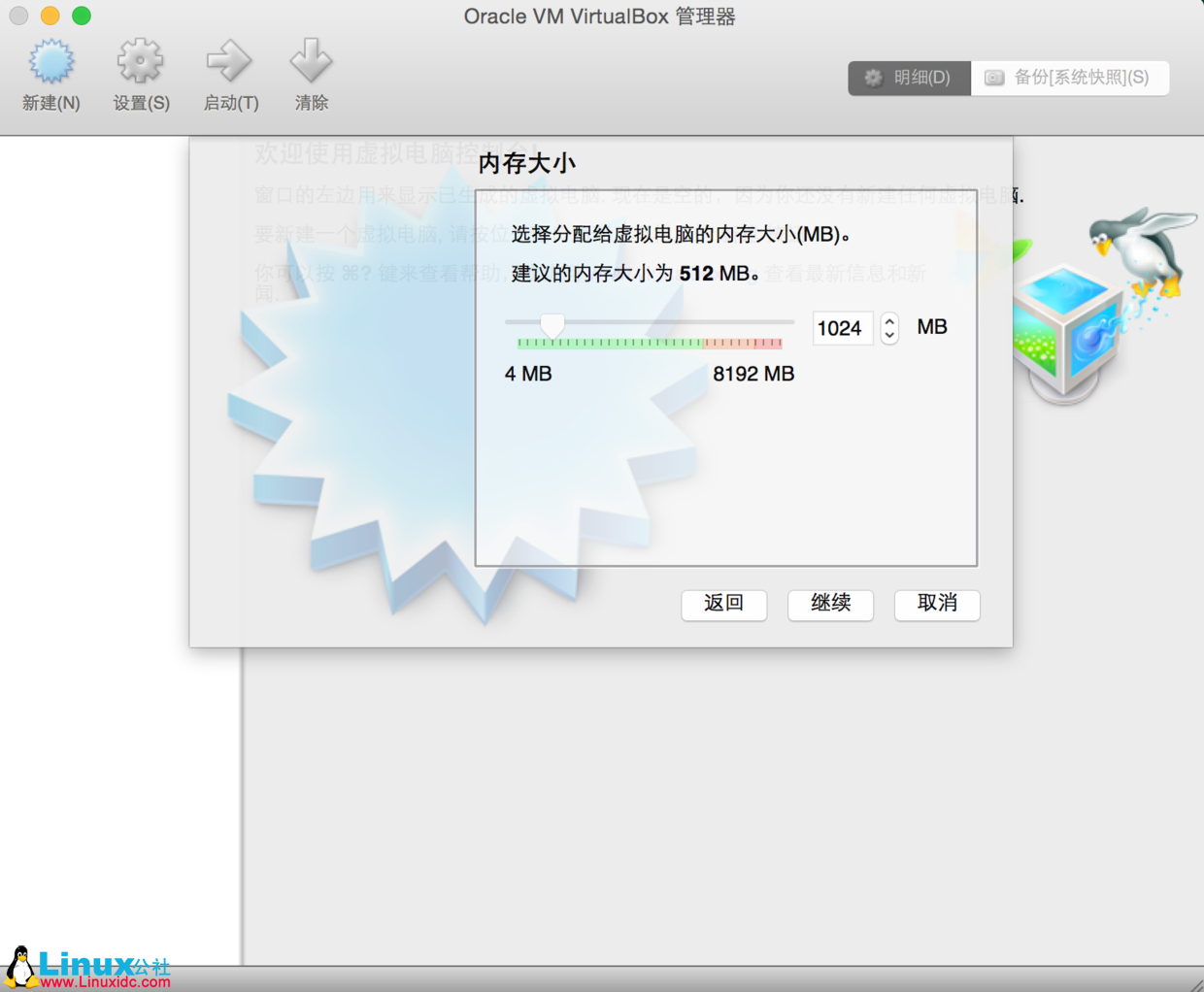This screenshot has width=1204, height=992.
Task: Click the memory size slider handle
Action: (552, 325)
